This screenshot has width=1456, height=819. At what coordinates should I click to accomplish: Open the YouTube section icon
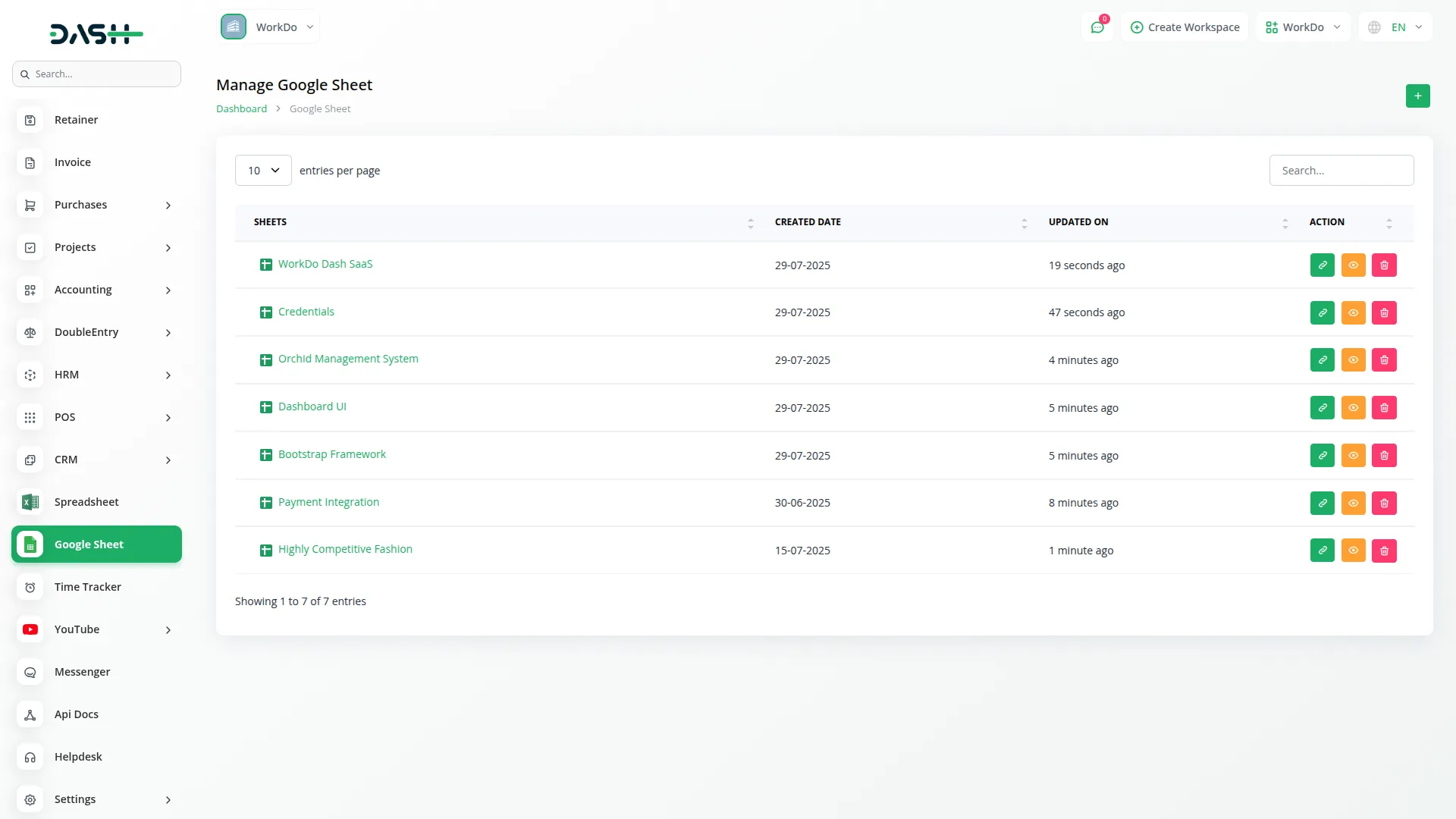click(x=30, y=629)
